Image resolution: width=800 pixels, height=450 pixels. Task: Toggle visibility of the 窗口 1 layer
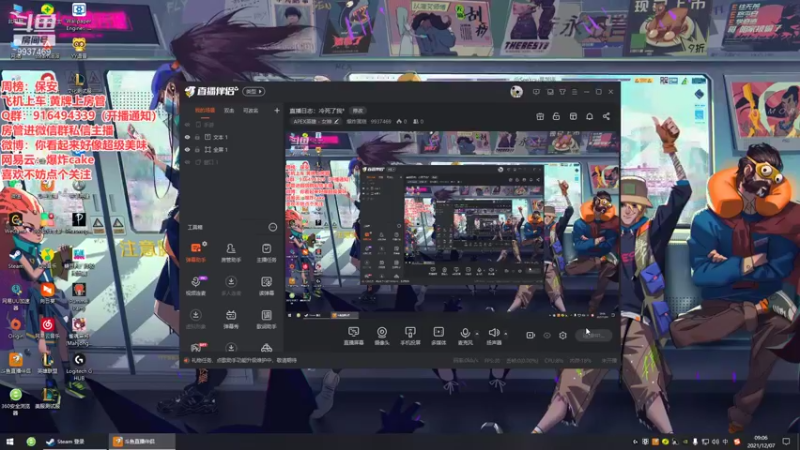(x=187, y=162)
